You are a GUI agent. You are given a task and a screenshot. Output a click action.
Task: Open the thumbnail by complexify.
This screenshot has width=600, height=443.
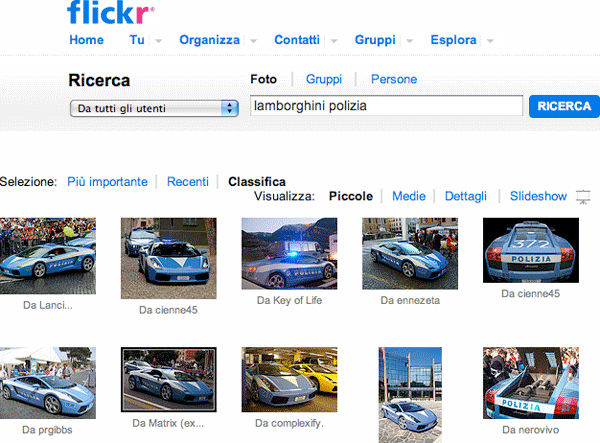click(289, 379)
